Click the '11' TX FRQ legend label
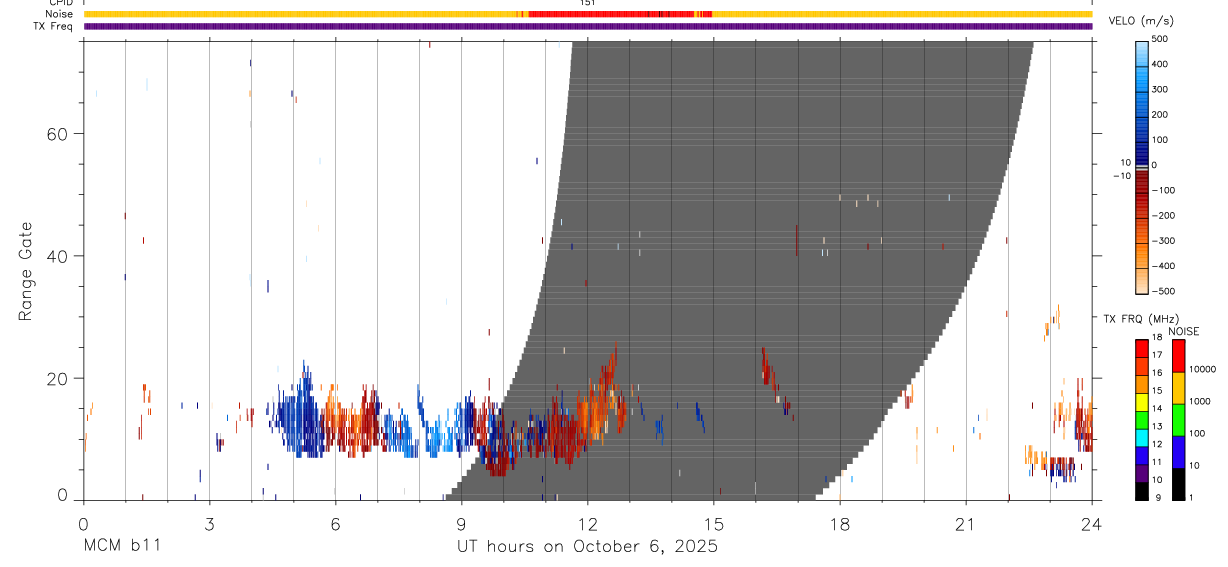 coord(1157,462)
